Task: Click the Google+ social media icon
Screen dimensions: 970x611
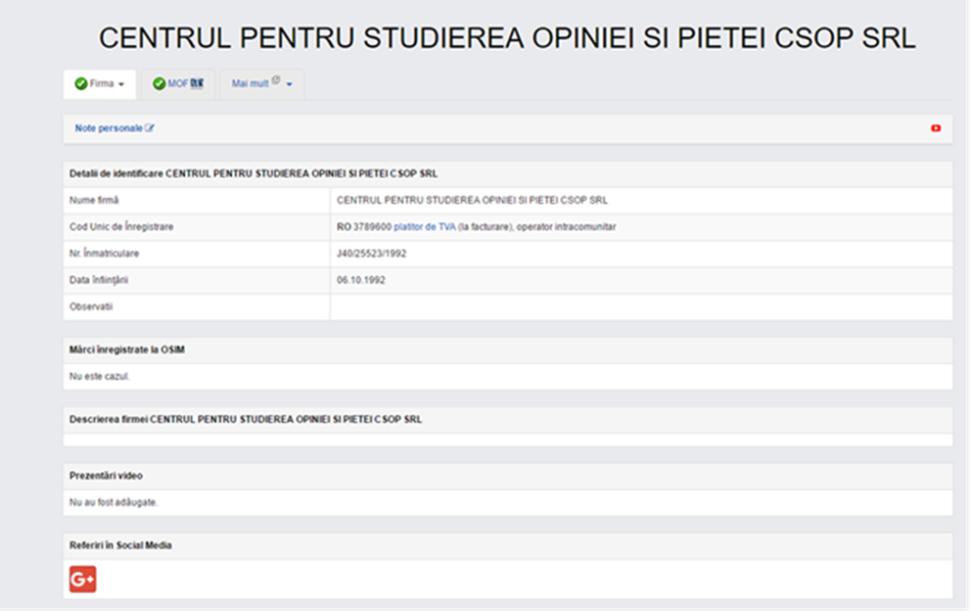Action: pos(82,579)
